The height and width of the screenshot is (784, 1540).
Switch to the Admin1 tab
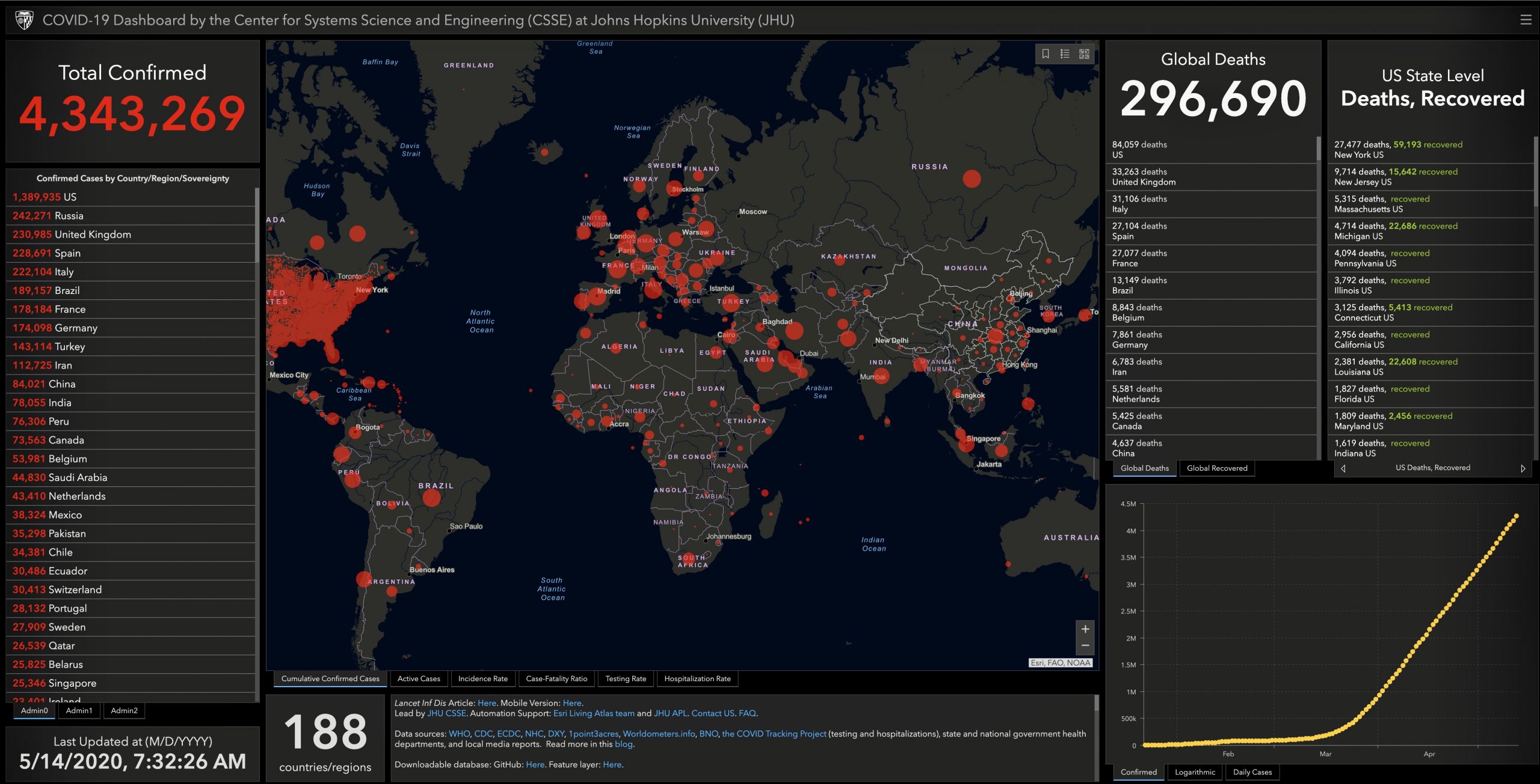79,711
